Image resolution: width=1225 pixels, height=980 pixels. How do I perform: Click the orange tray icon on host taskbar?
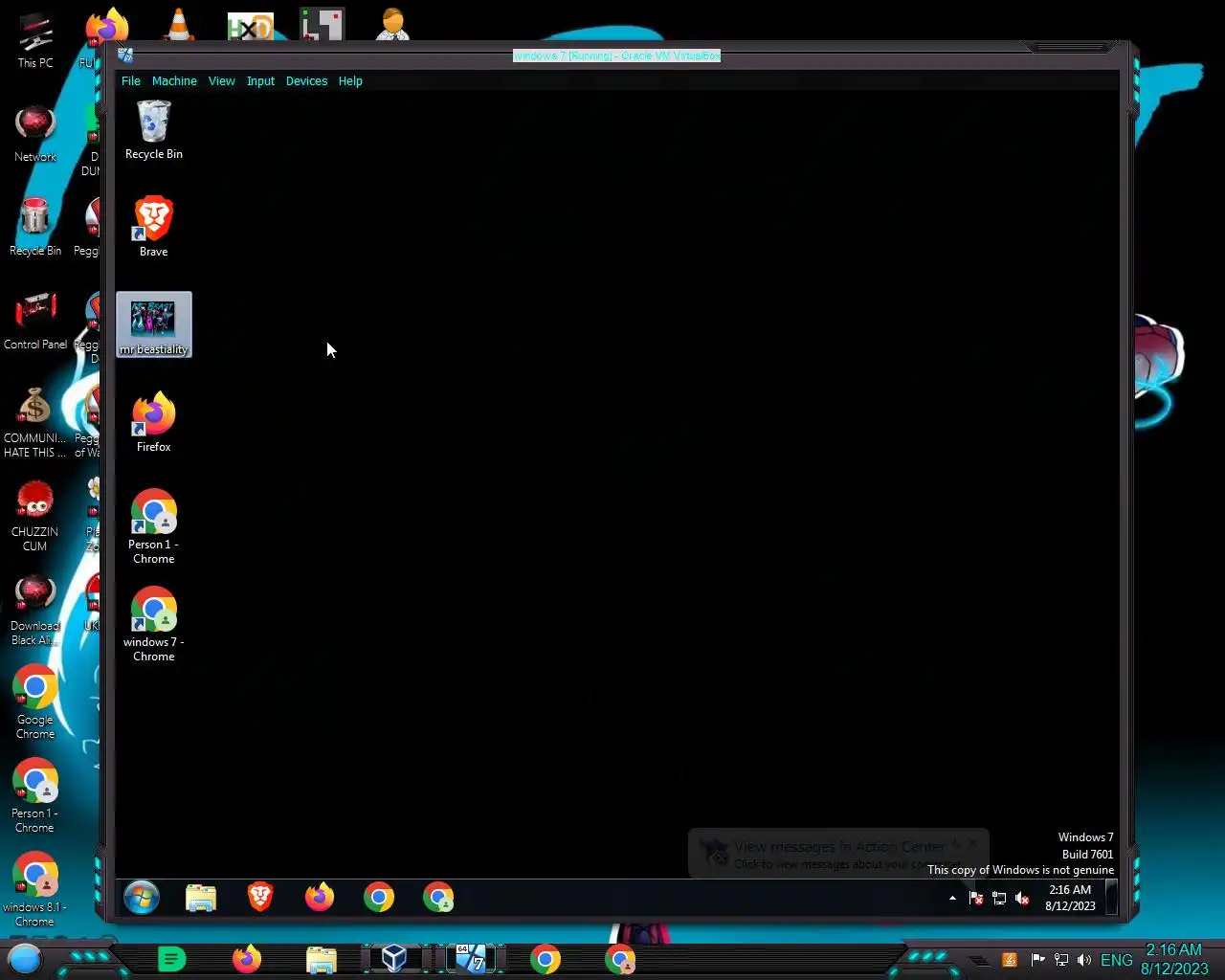pyautogui.click(x=1010, y=960)
